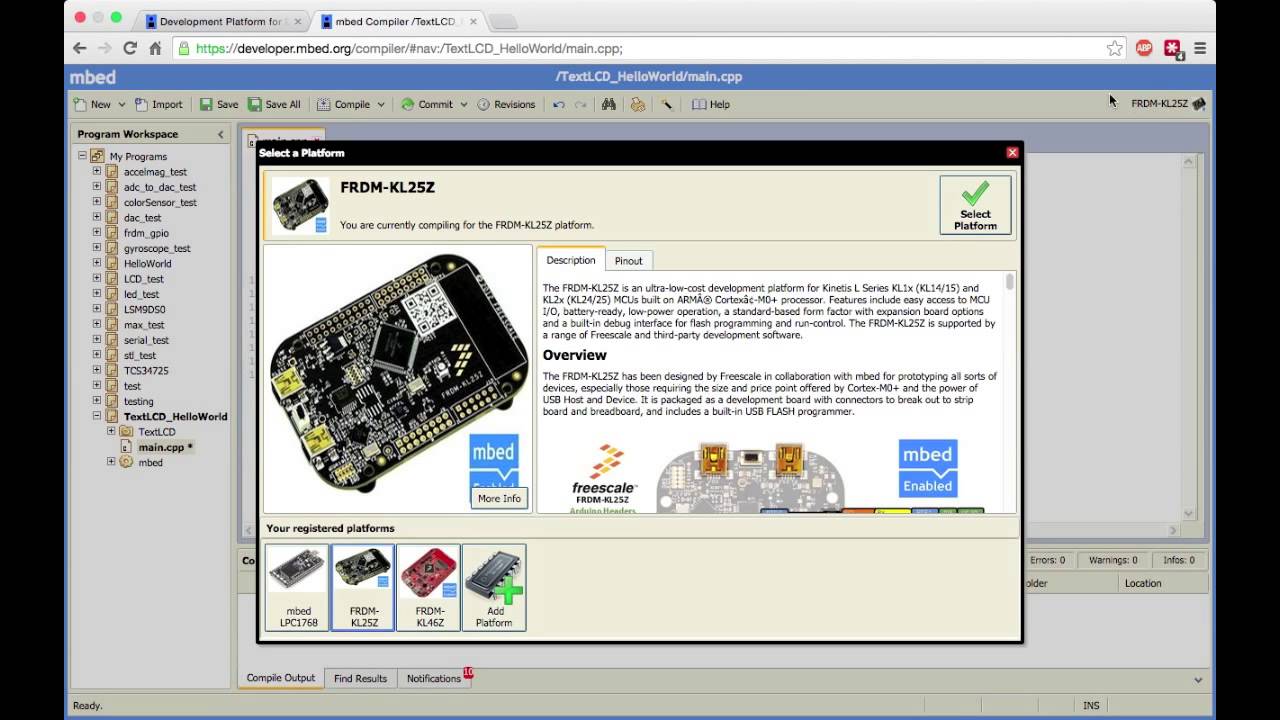The image size is (1280, 720).
Task: Select the mbed LPC1768 platform thumbnail
Action: 298,587
